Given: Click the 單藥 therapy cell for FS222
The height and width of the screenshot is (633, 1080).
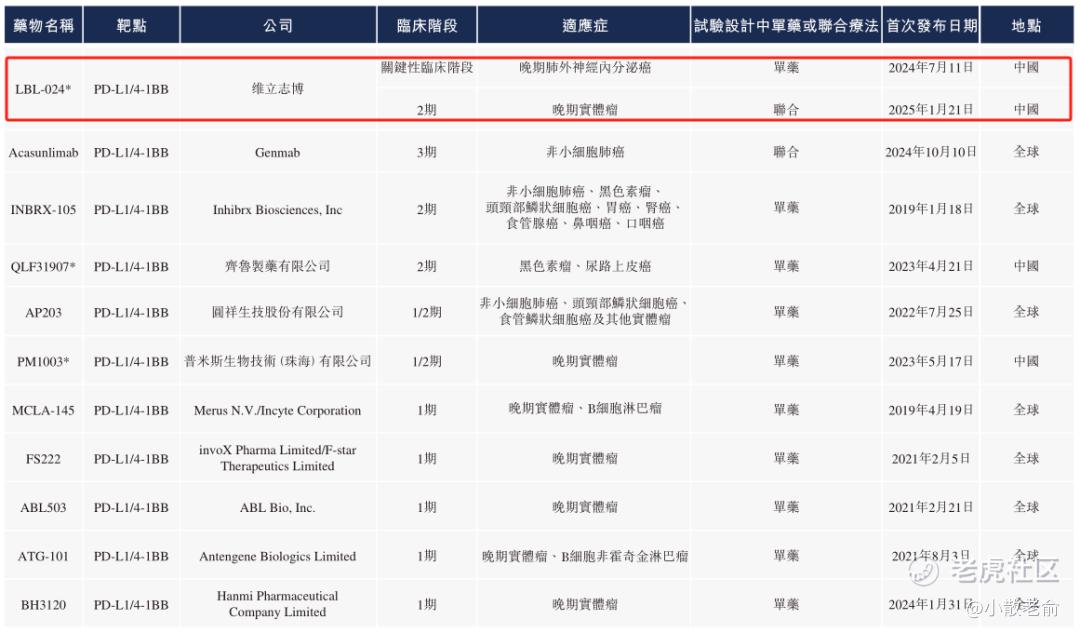Looking at the screenshot, I should [x=786, y=459].
